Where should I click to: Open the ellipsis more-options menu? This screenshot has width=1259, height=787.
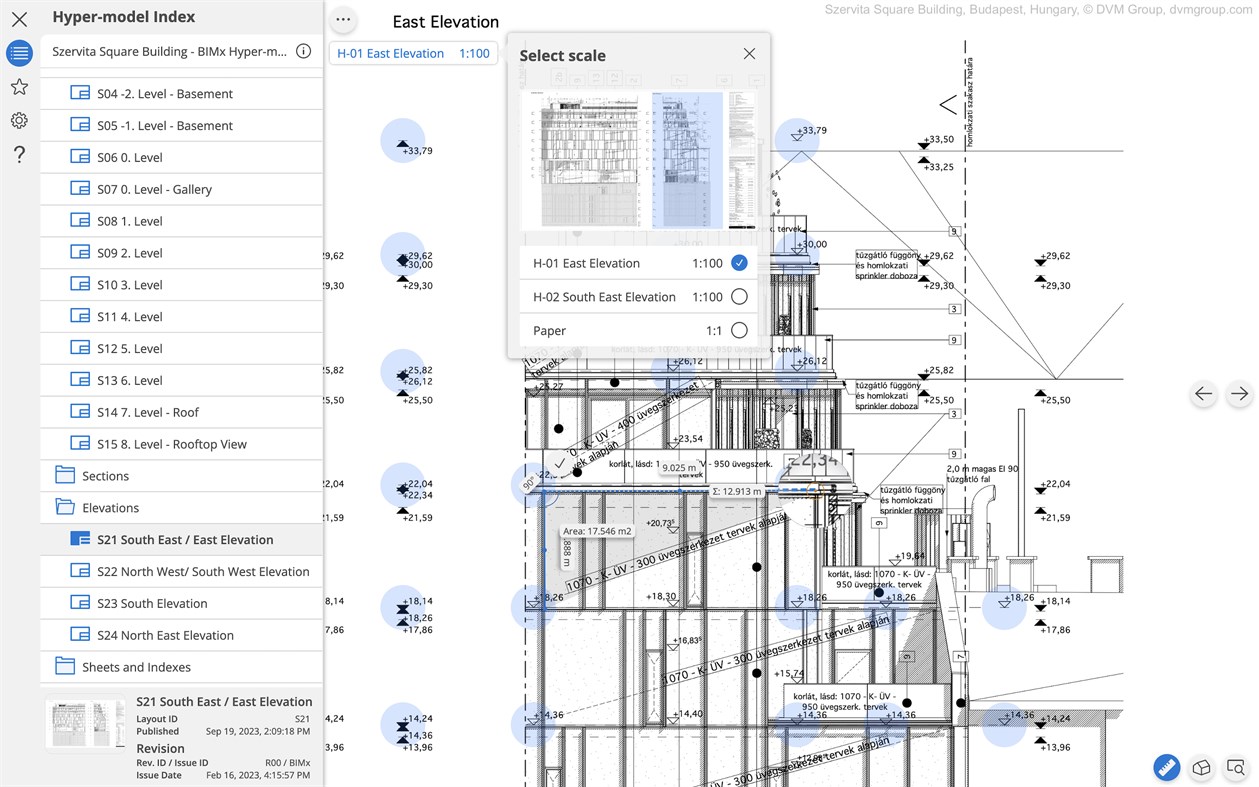tap(343, 19)
